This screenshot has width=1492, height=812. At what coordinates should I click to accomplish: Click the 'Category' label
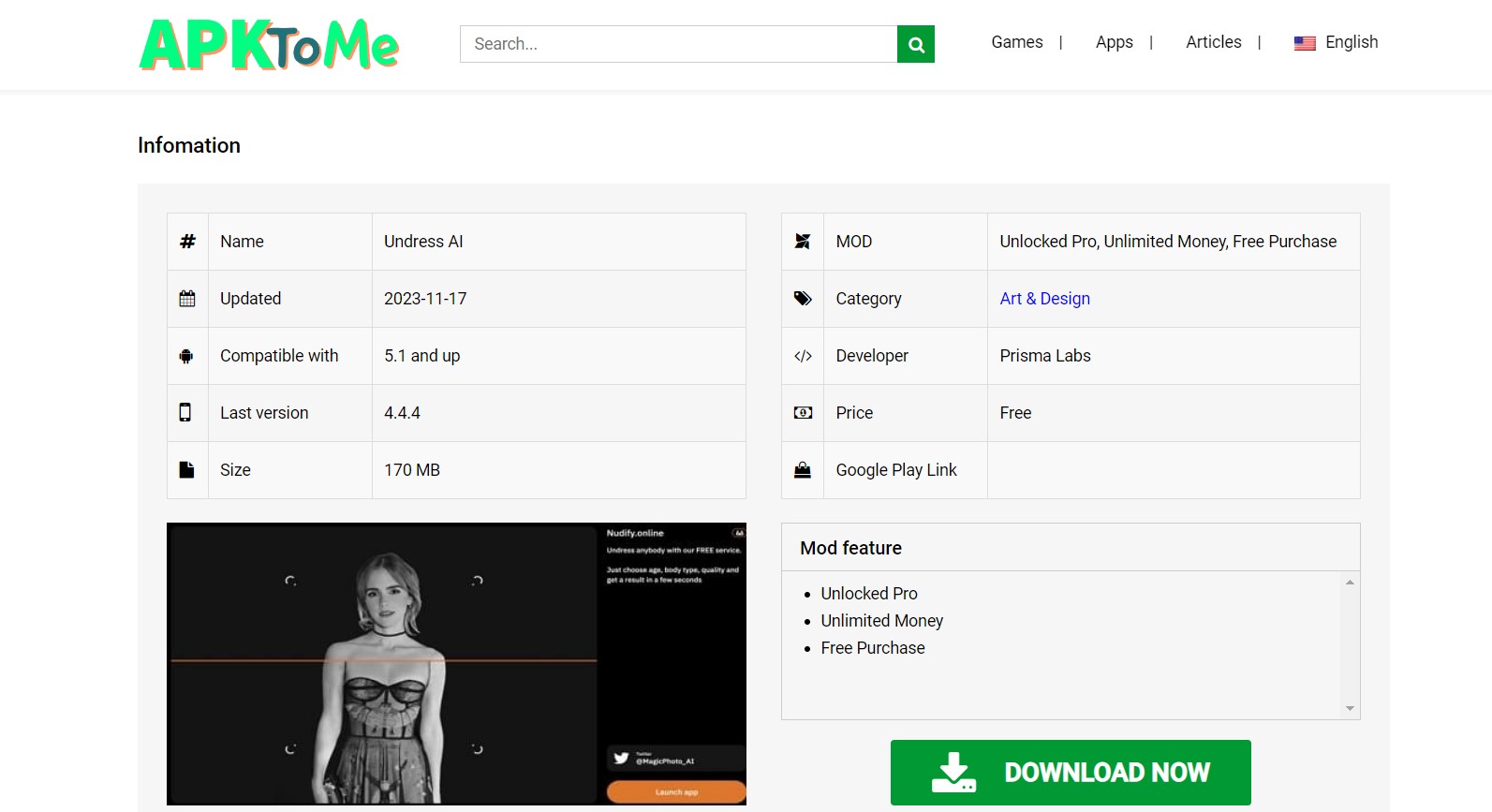coord(868,299)
